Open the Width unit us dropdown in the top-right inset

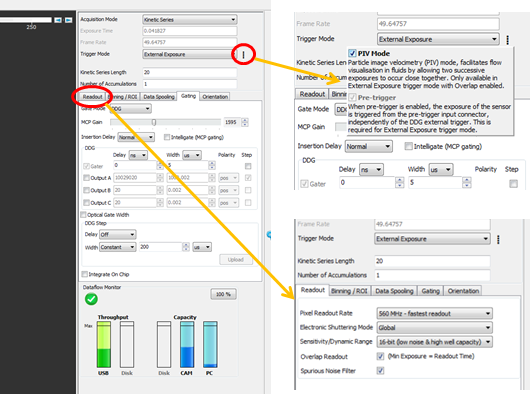click(441, 170)
